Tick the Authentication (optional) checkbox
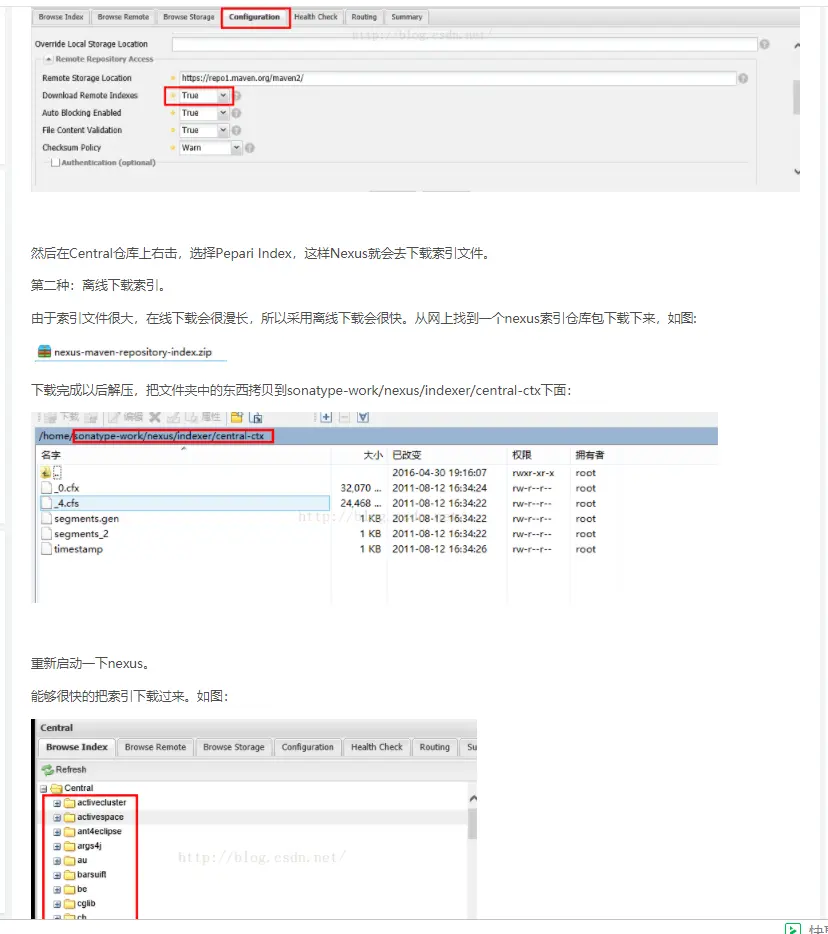Viewport: 828px width, 934px height. pos(55,163)
